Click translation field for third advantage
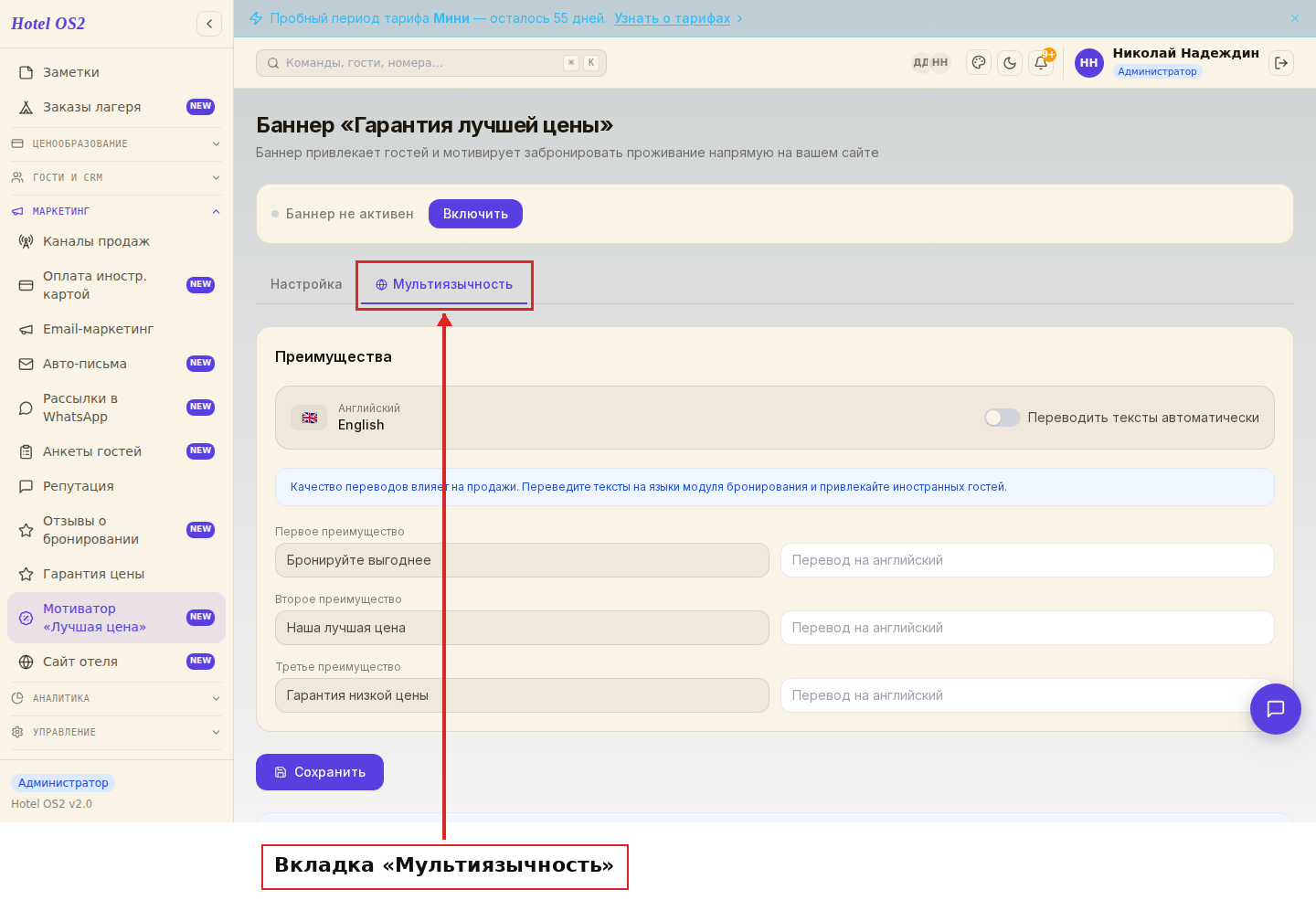Image resolution: width=1316 pixels, height=911 pixels. click(1027, 695)
